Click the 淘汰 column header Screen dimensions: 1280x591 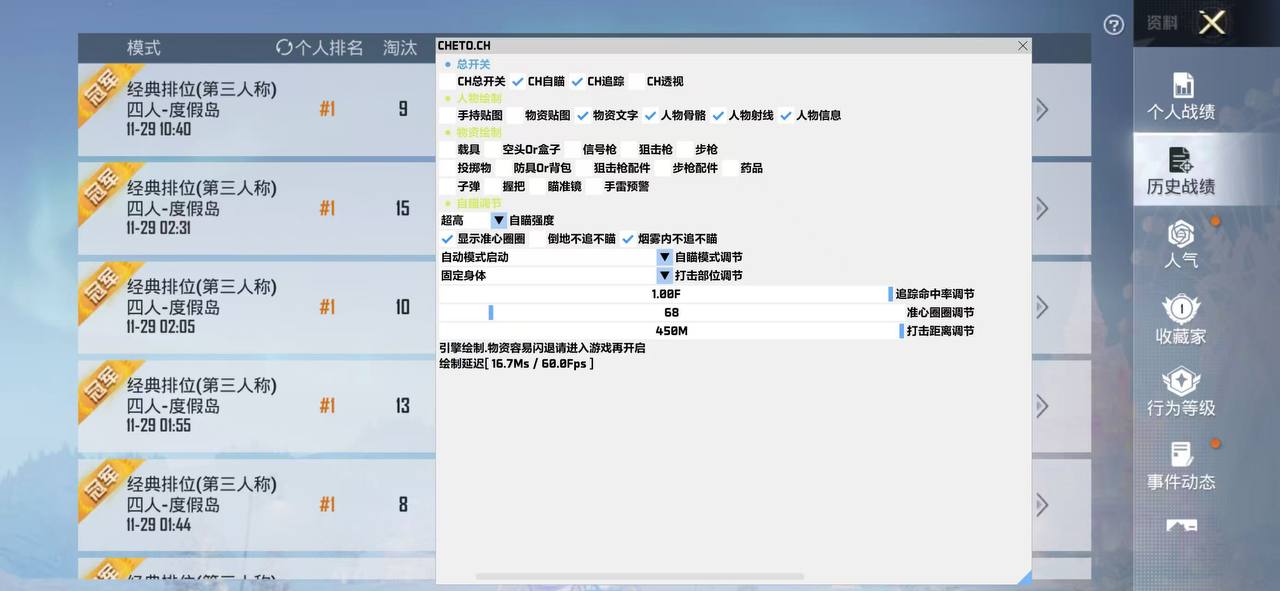pos(400,48)
